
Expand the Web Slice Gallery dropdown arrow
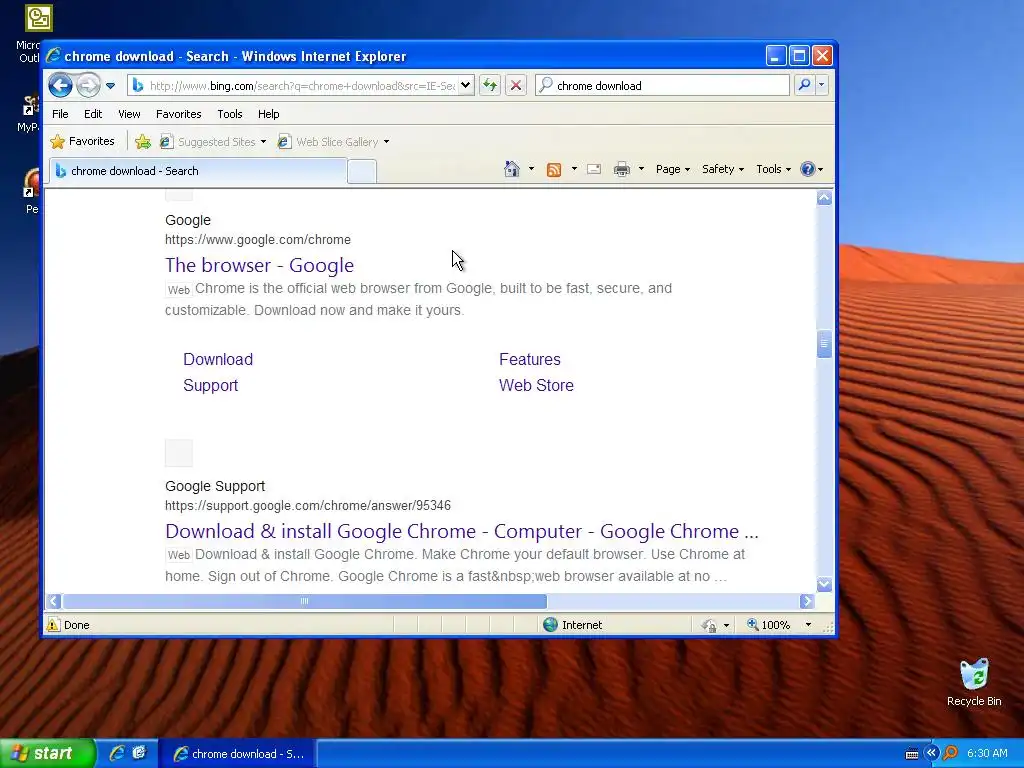387,142
